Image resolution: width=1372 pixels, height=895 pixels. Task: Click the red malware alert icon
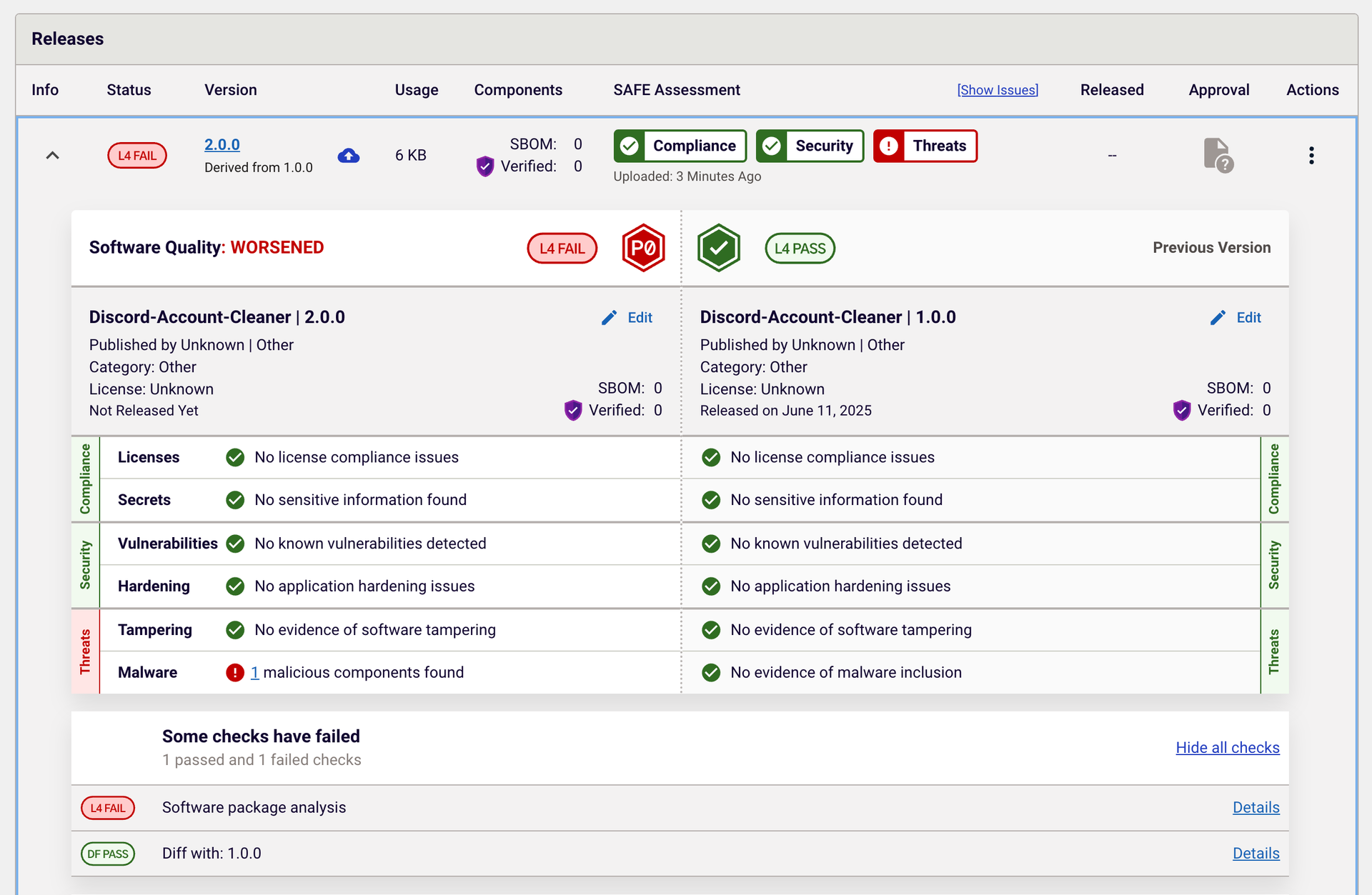[x=235, y=673]
